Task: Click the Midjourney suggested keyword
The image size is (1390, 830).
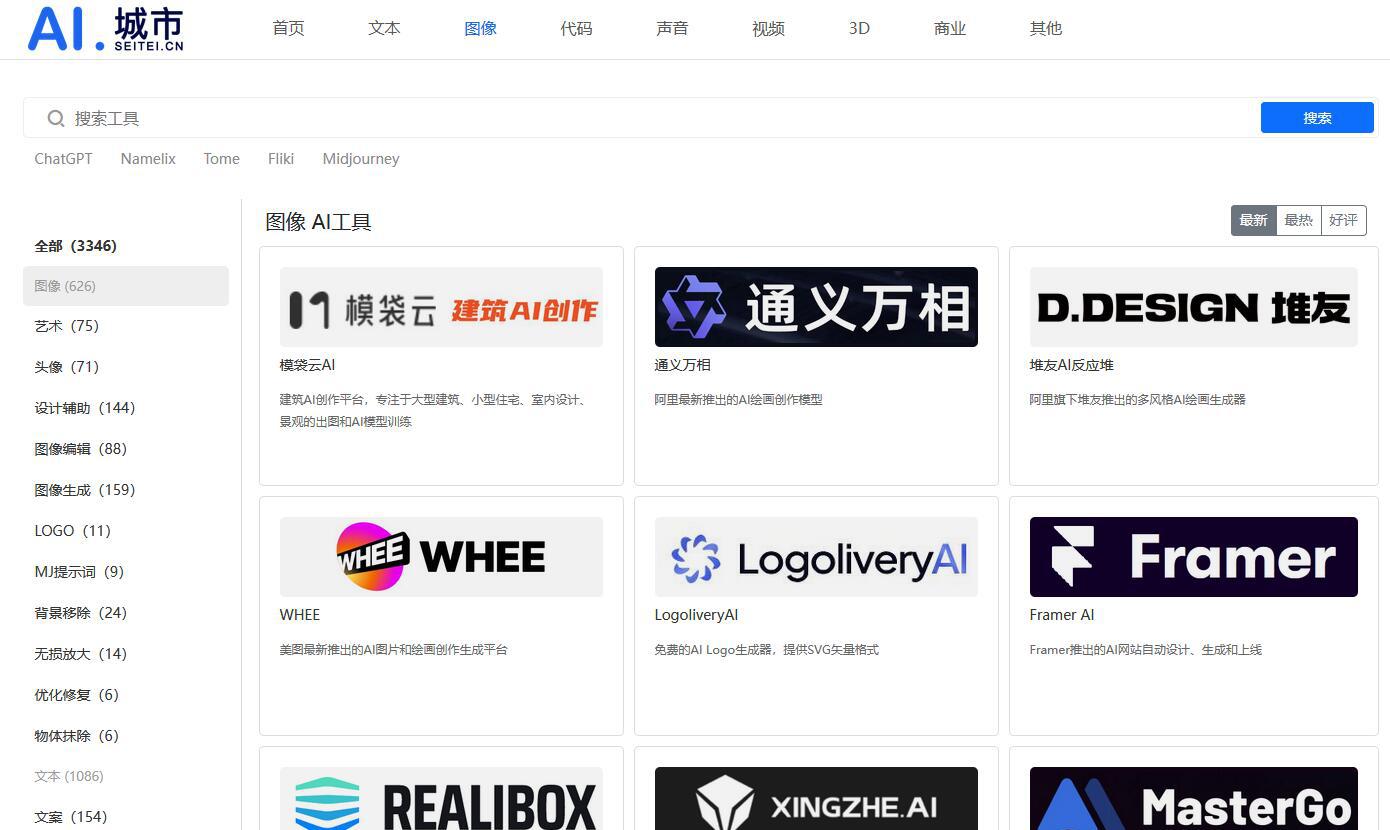Action: pyautogui.click(x=361, y=159)
